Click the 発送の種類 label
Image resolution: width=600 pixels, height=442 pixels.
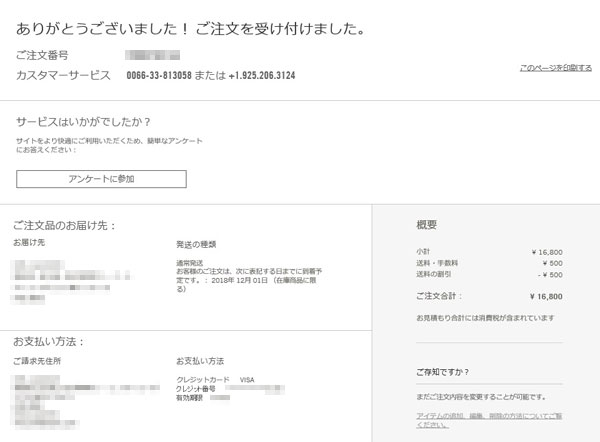[x=196, y=243]
